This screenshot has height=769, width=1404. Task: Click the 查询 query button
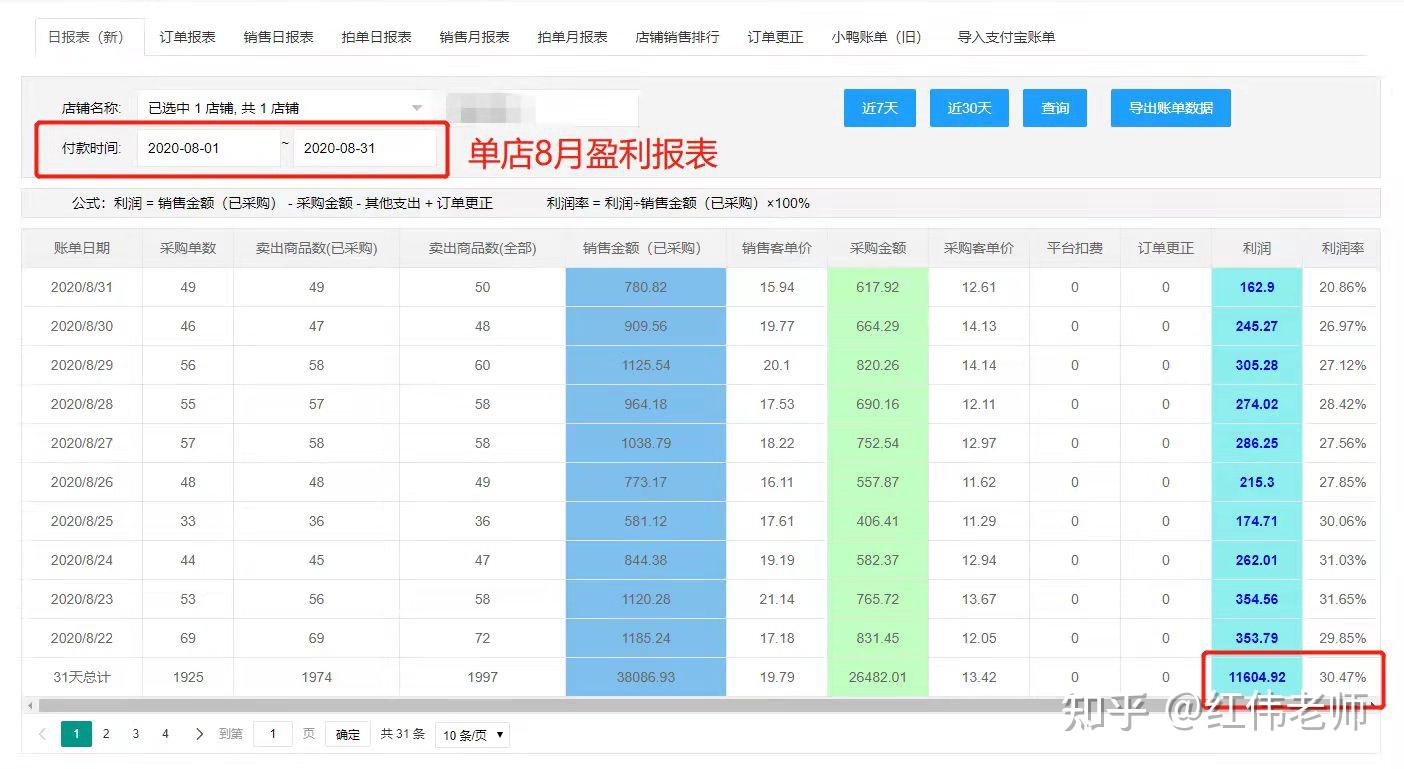tap(1054, 108)
